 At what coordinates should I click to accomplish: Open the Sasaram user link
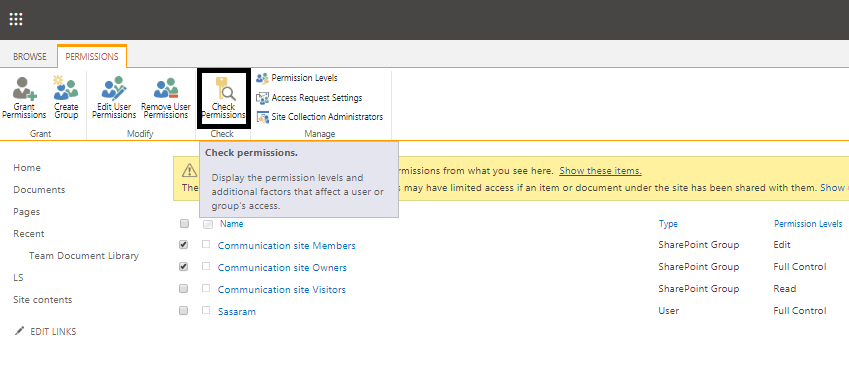[237, 312]
